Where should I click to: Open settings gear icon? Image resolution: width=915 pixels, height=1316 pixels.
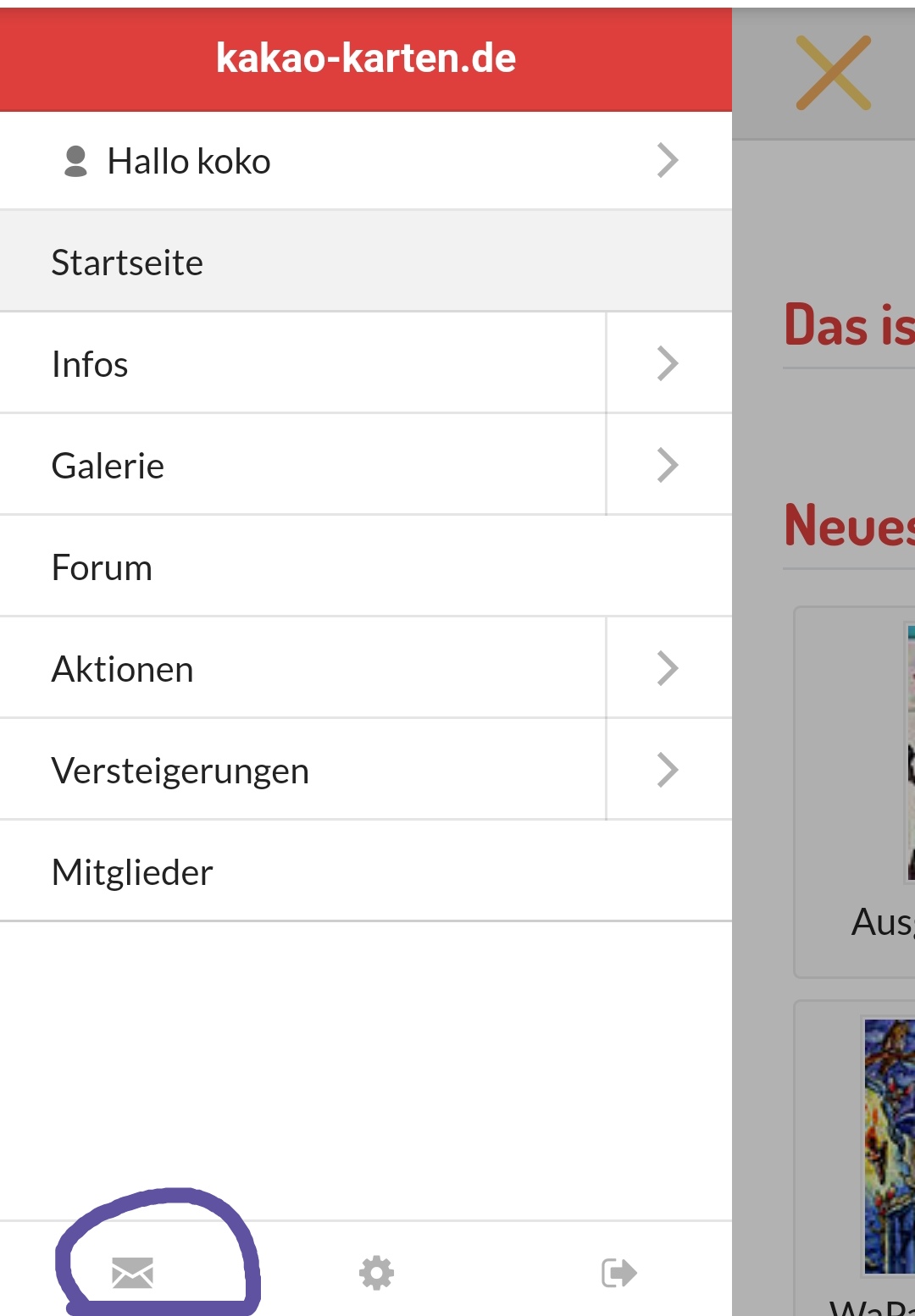click(376, 1273)
